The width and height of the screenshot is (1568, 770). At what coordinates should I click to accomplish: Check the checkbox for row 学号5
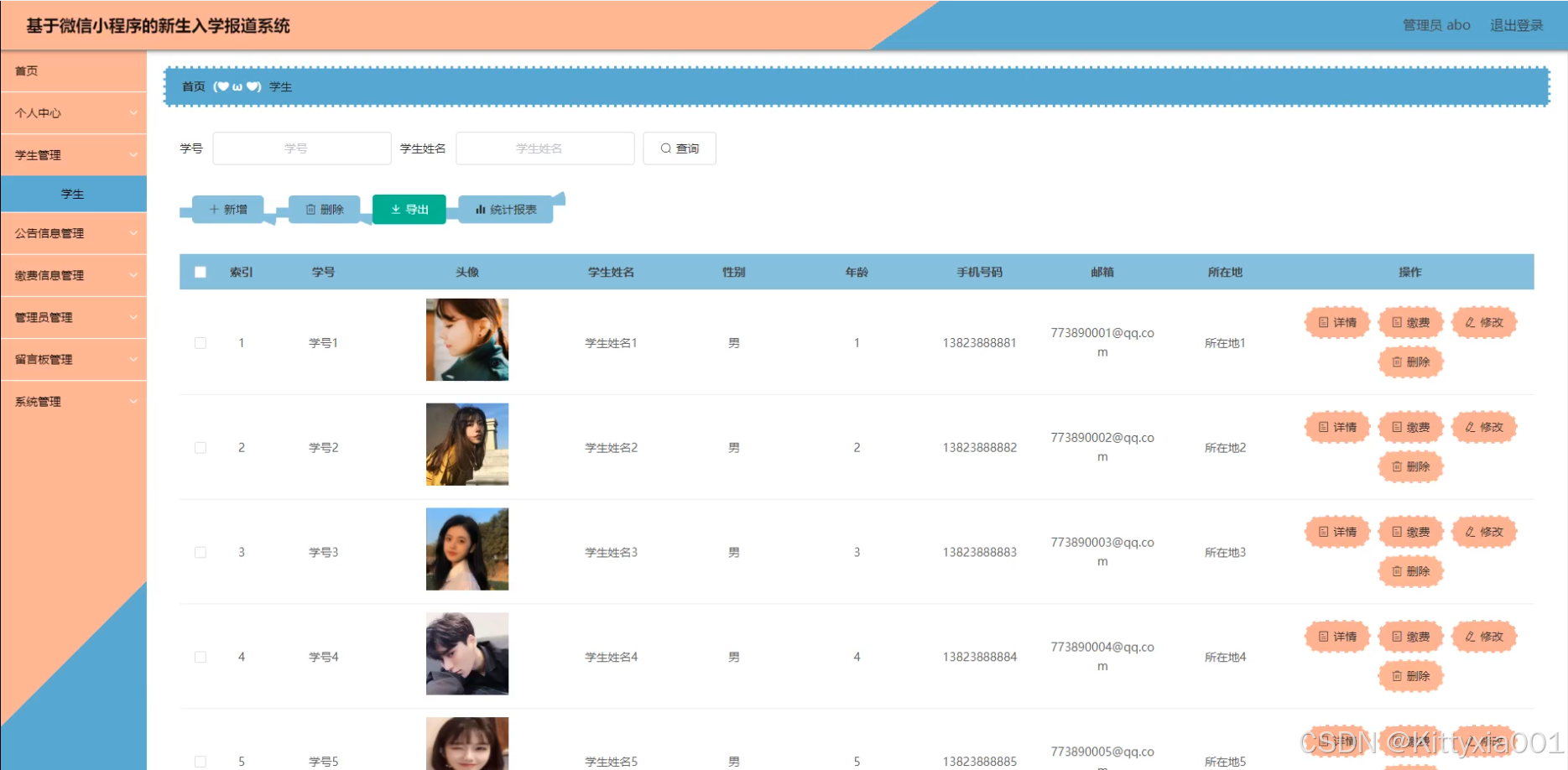201,762
